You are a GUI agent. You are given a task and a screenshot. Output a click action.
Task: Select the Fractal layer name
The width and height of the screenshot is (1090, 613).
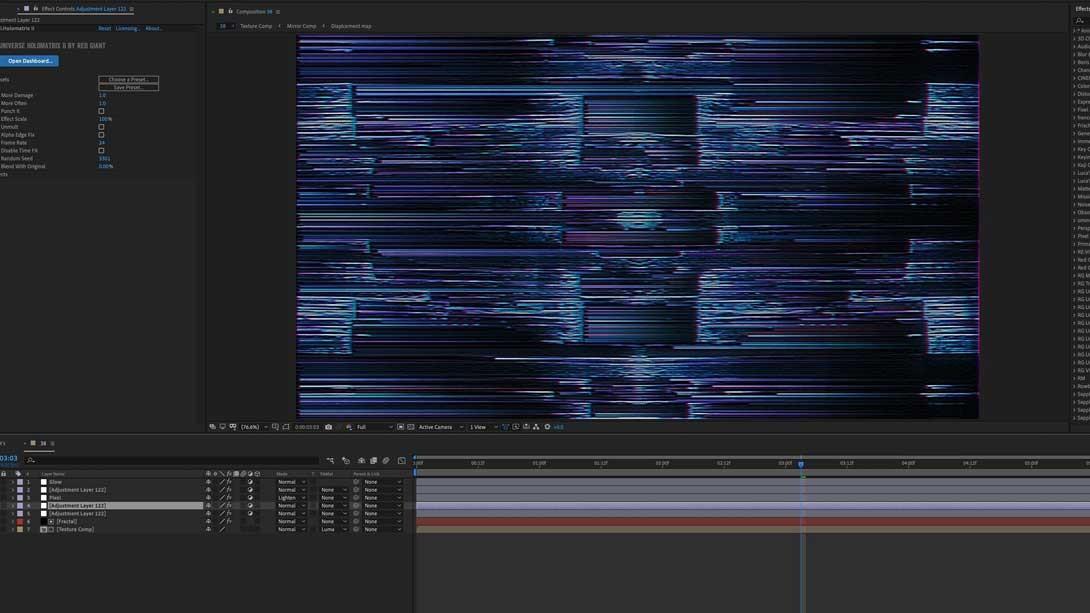[67, 521]
